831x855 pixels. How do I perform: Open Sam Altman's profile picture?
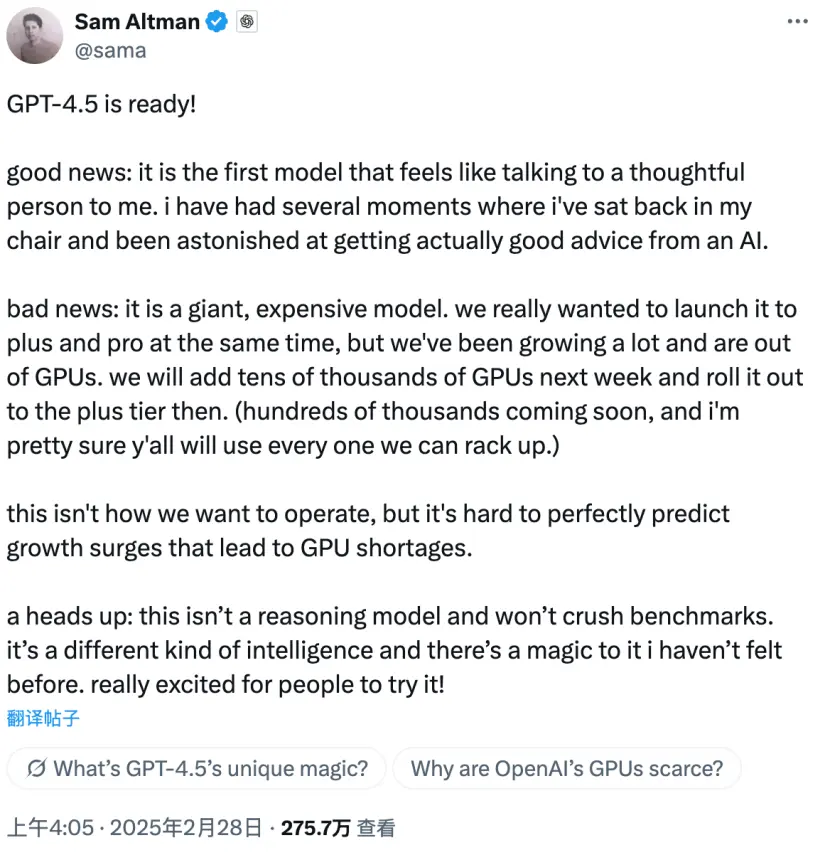click(x=35, y=35)
